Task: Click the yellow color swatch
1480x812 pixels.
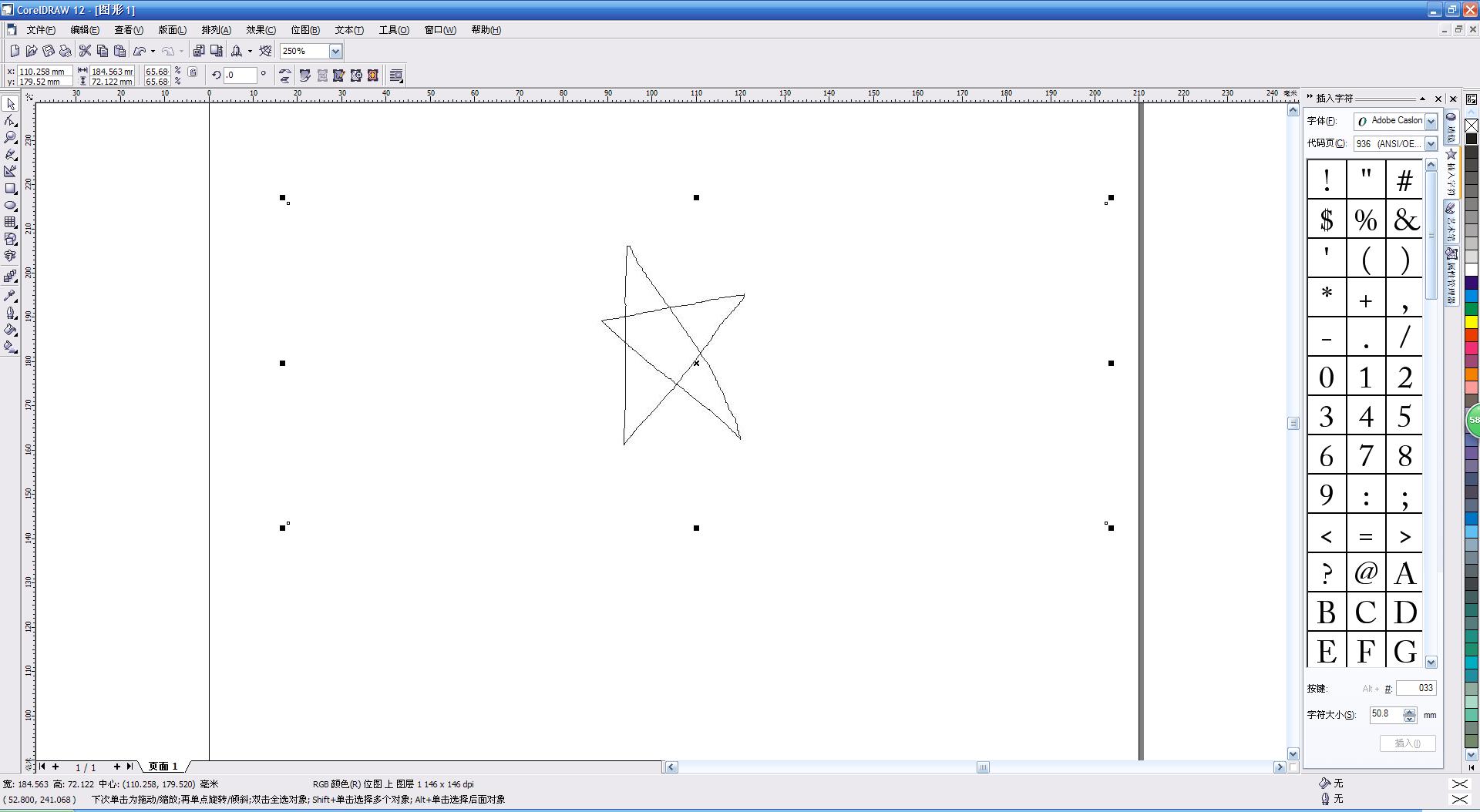Action: pos(1472,322)
